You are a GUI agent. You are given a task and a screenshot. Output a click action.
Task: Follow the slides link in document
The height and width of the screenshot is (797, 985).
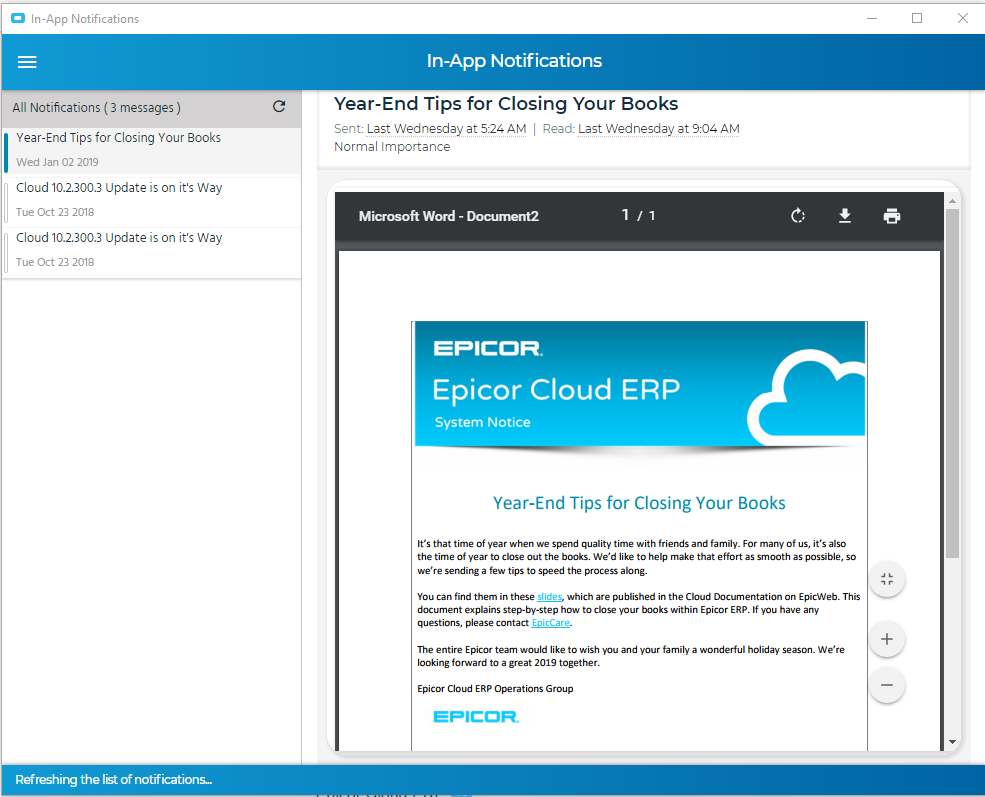pyautogui.click(x=550, y=597)
